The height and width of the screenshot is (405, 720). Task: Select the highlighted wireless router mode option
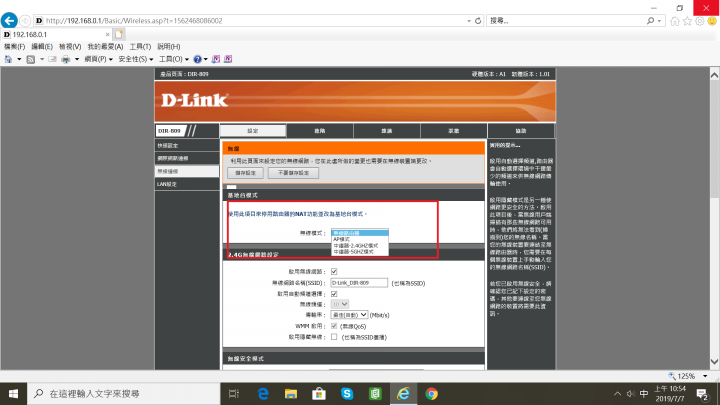click(x=360, y=233)
